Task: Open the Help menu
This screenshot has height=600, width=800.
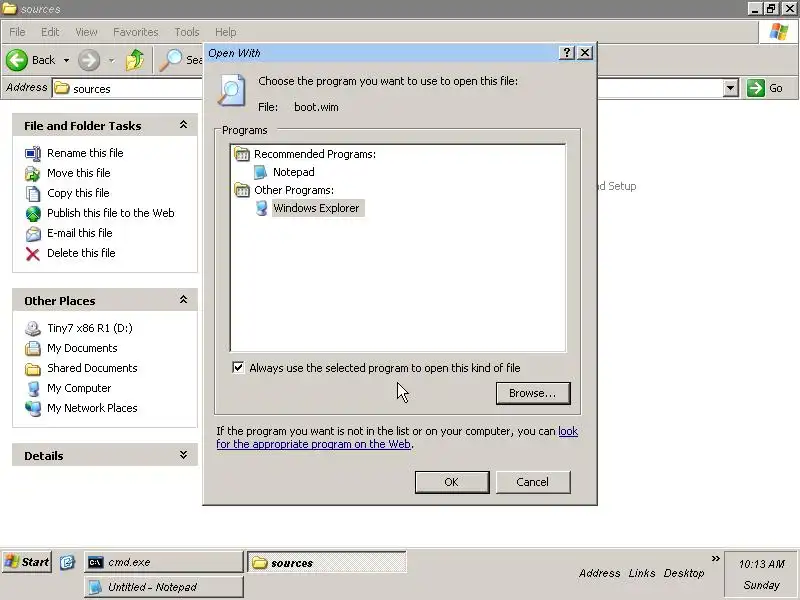Action: point(225,32)
